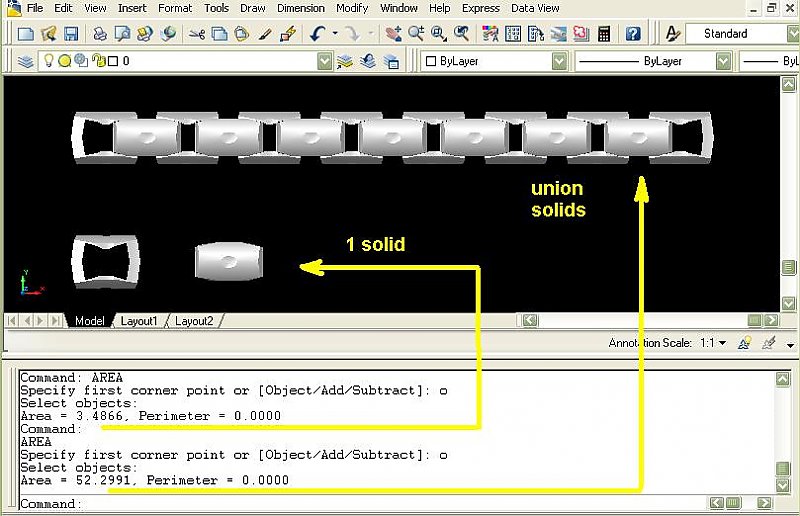The width and height of the screenshot is (800, 516).
Task: Click the drawing area scroll up arrow
Action: point(788,84)
